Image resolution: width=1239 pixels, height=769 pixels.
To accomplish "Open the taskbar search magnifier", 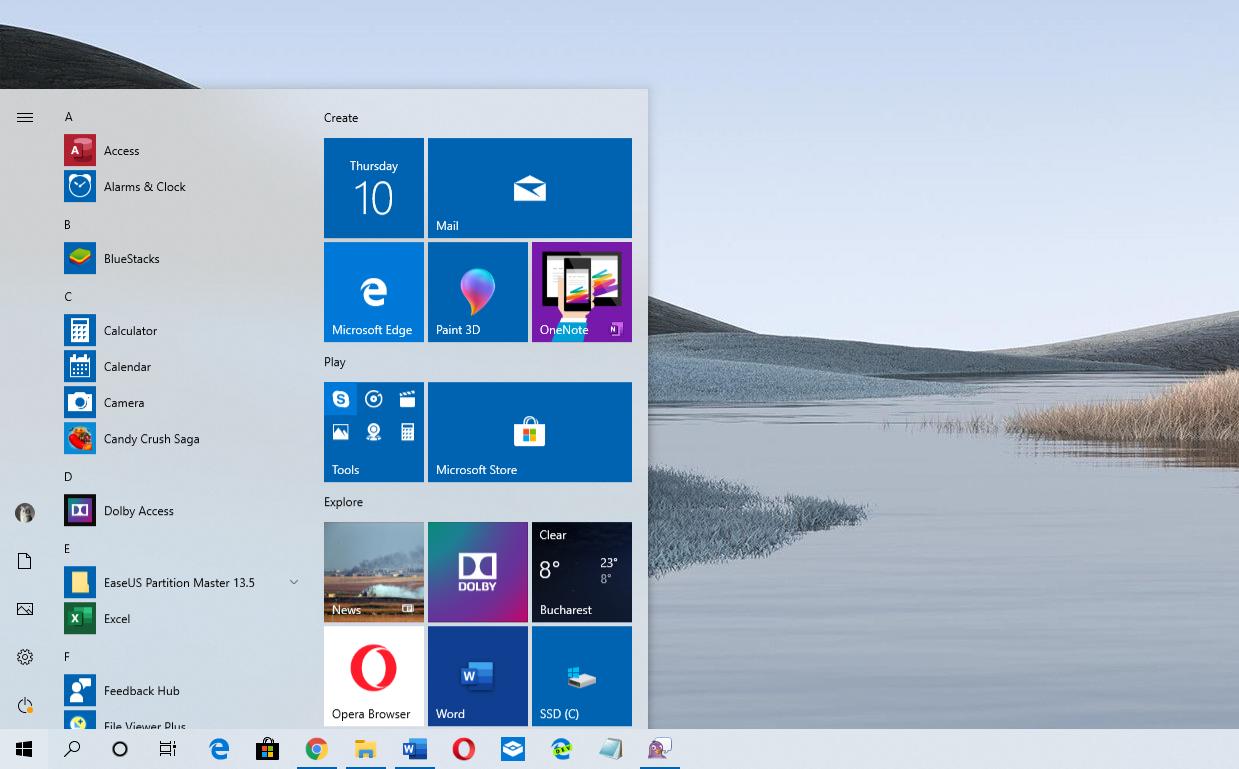I will [72, 749].
